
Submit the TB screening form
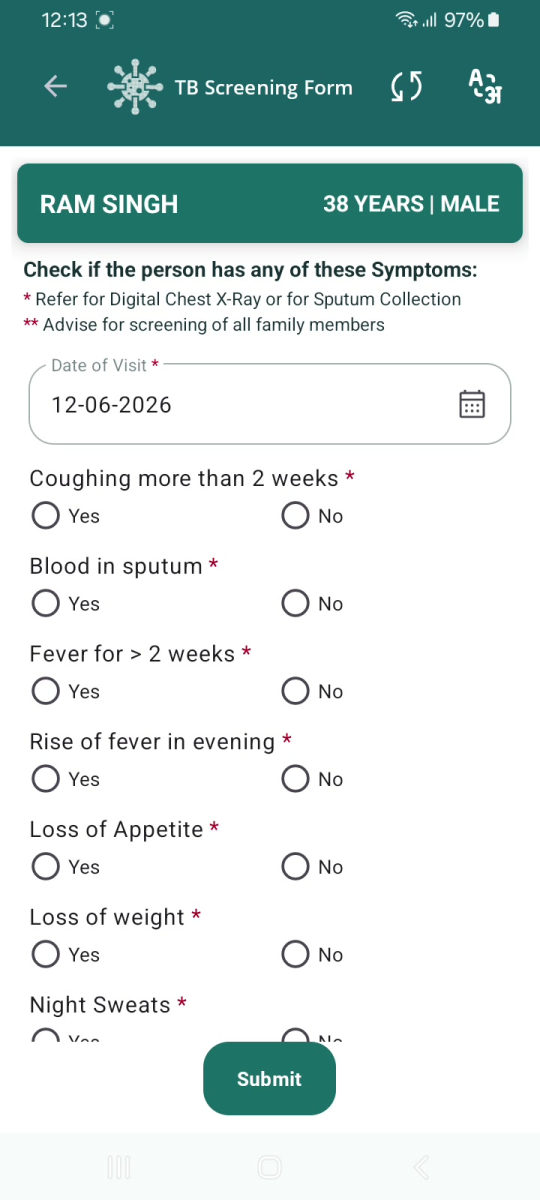(269, 1079)
